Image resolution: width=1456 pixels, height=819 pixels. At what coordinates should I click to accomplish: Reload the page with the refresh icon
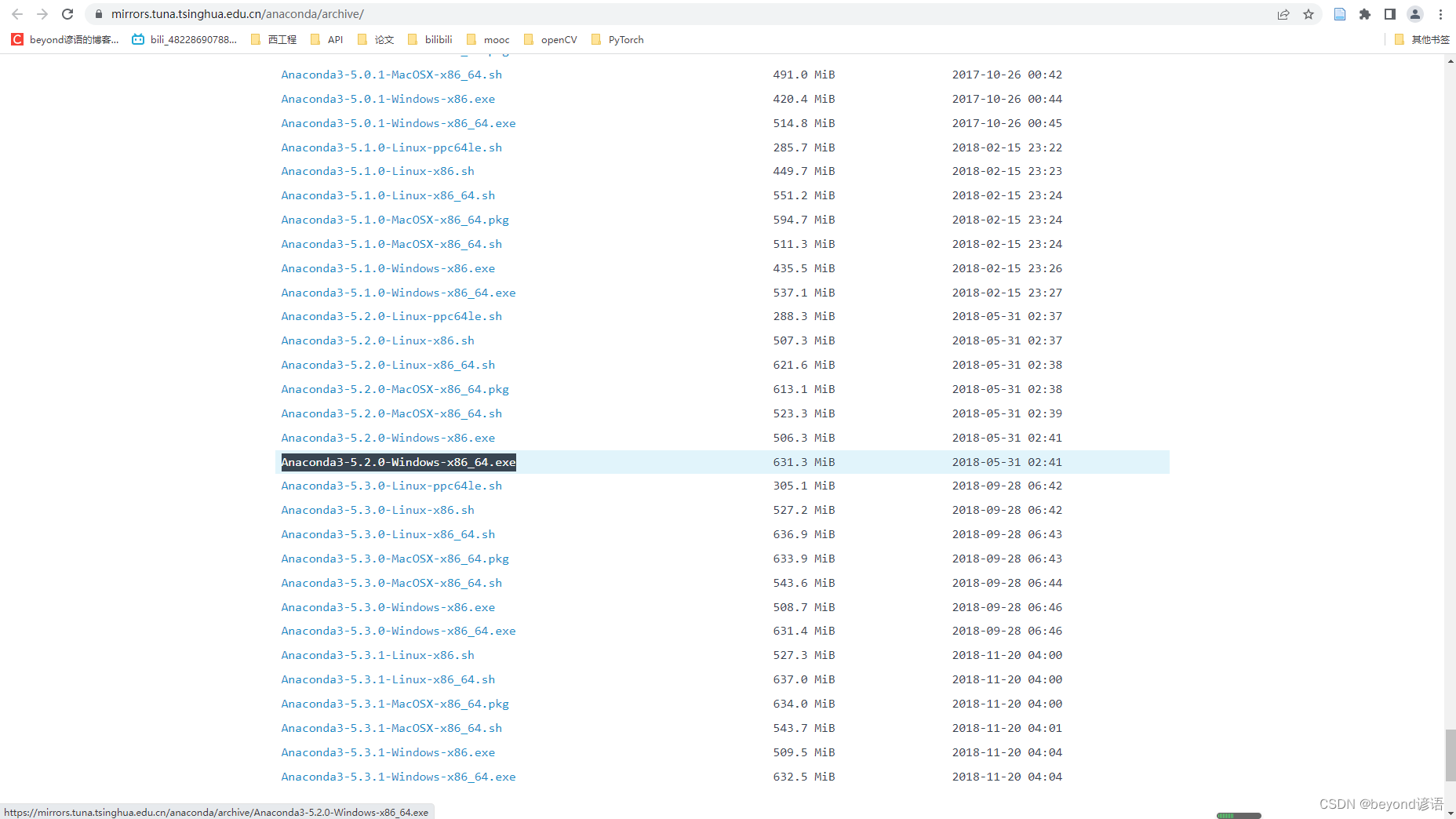67,14
